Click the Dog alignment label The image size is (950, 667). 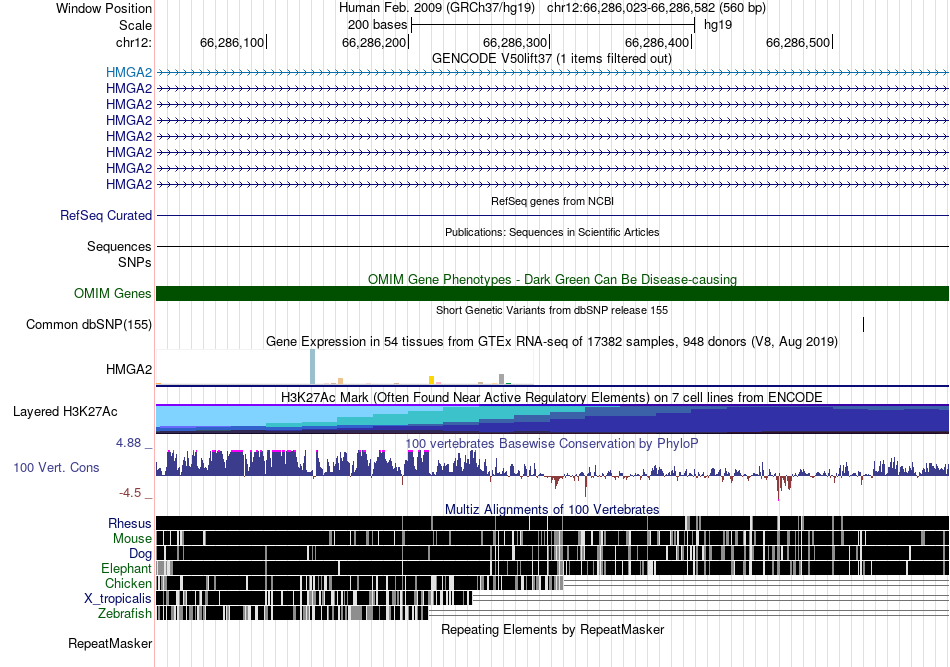pyautogui.click(x=140, y=554)
